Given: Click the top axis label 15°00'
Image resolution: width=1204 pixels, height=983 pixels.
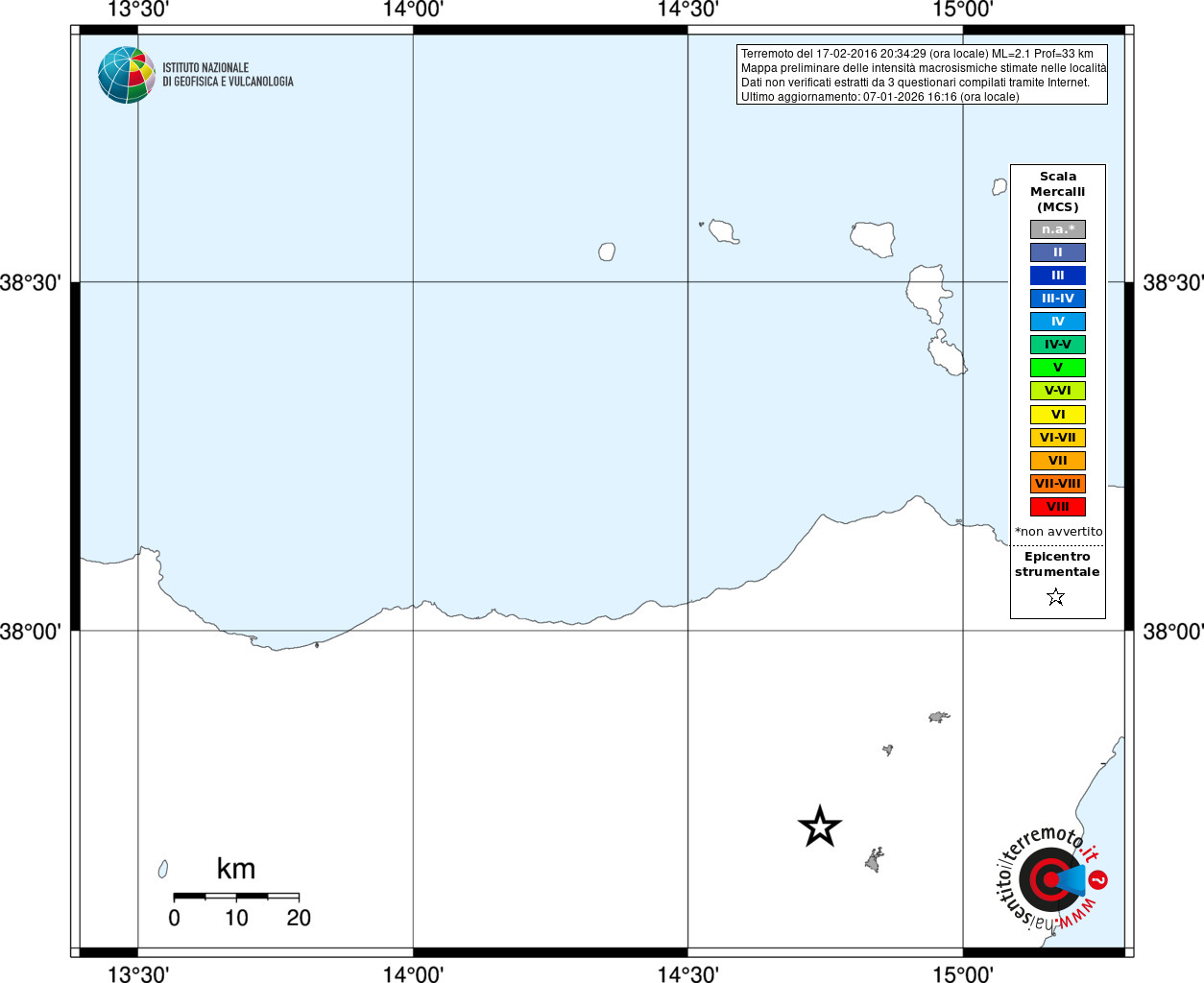Looking at the screenshot, I should click(963, 10).
